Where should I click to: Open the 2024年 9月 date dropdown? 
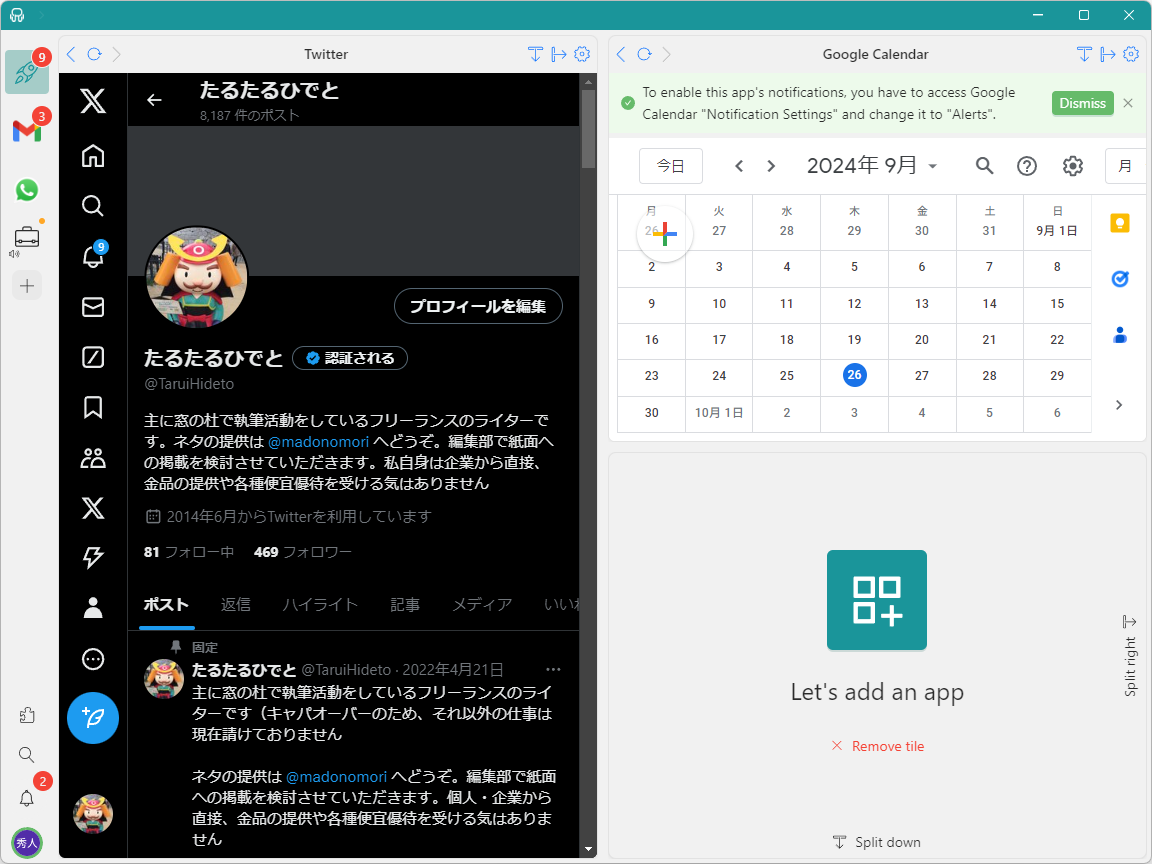coord(872,165)
